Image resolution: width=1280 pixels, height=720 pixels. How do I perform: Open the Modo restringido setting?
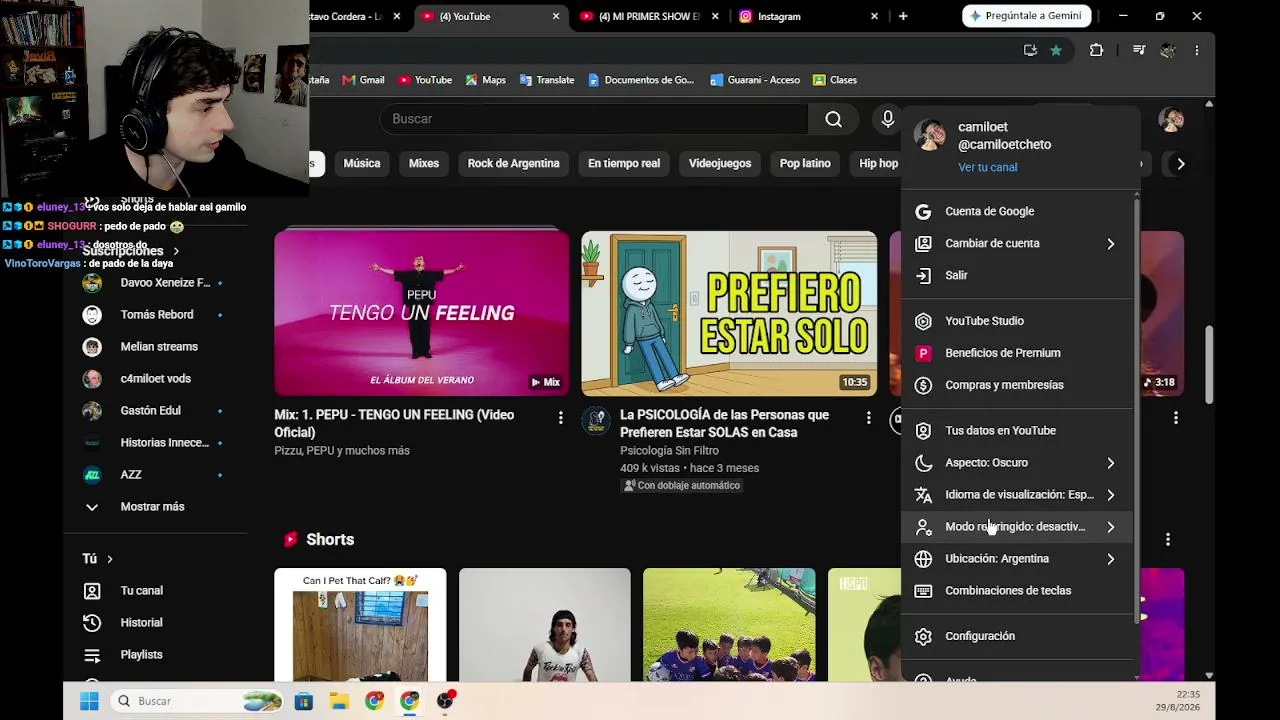point(1017,527)
